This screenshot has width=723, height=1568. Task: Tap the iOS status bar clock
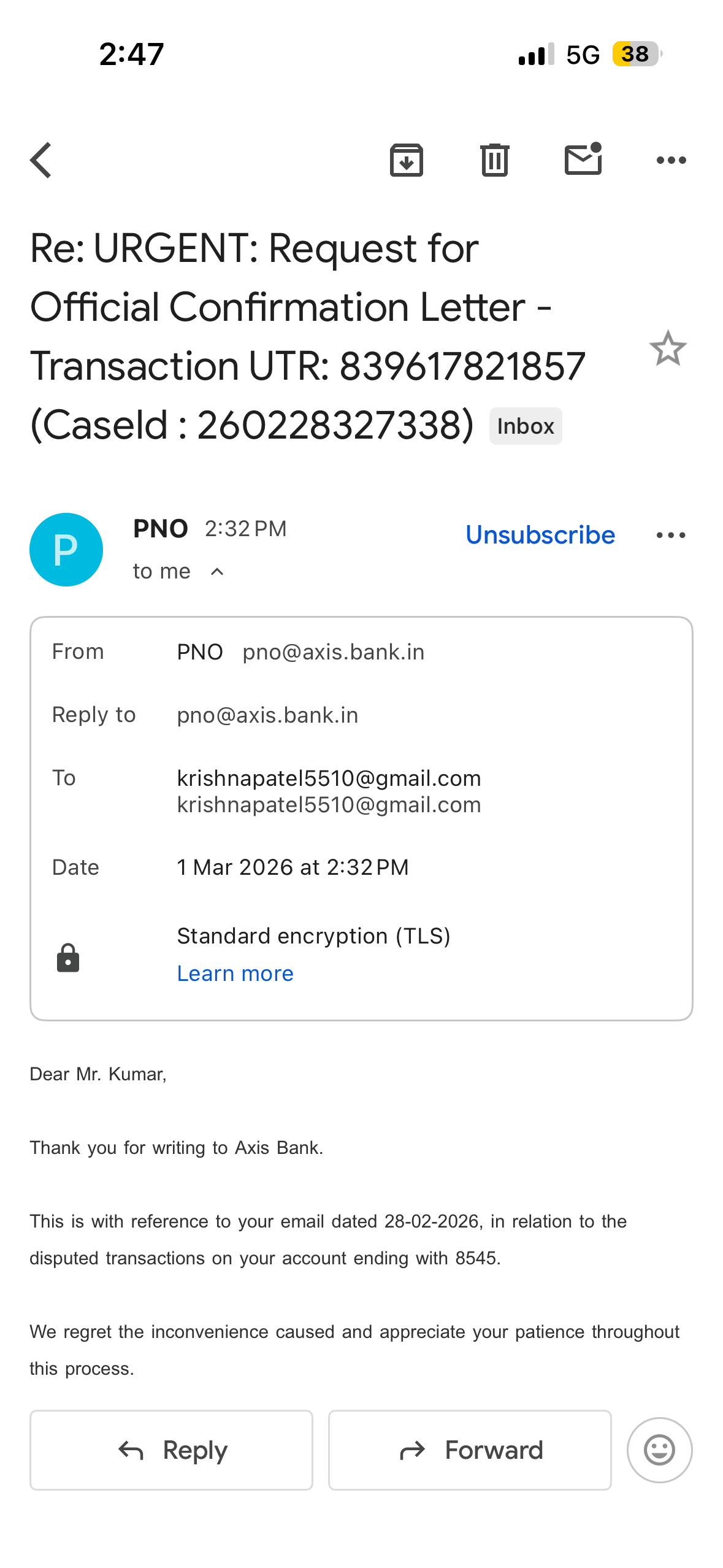tap(131, 54)
